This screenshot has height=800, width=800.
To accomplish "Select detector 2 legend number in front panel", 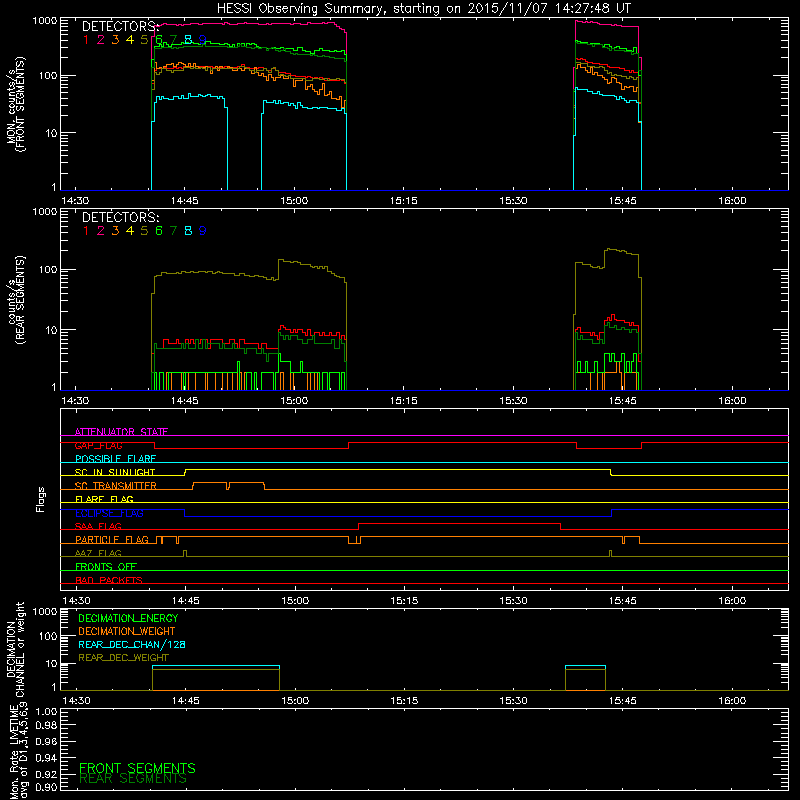I will (x=101, y=40).
